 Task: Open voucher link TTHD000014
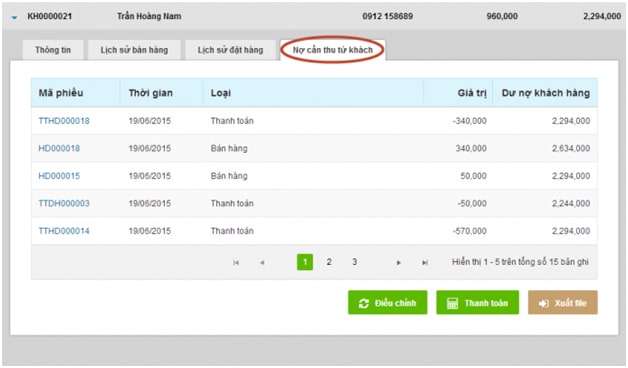pos(64,231)
